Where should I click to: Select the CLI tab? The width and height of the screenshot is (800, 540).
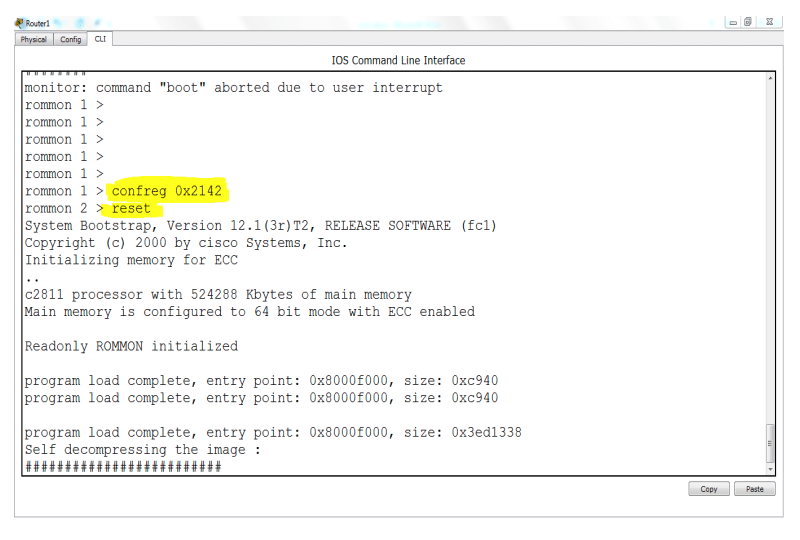coord(100,39)
